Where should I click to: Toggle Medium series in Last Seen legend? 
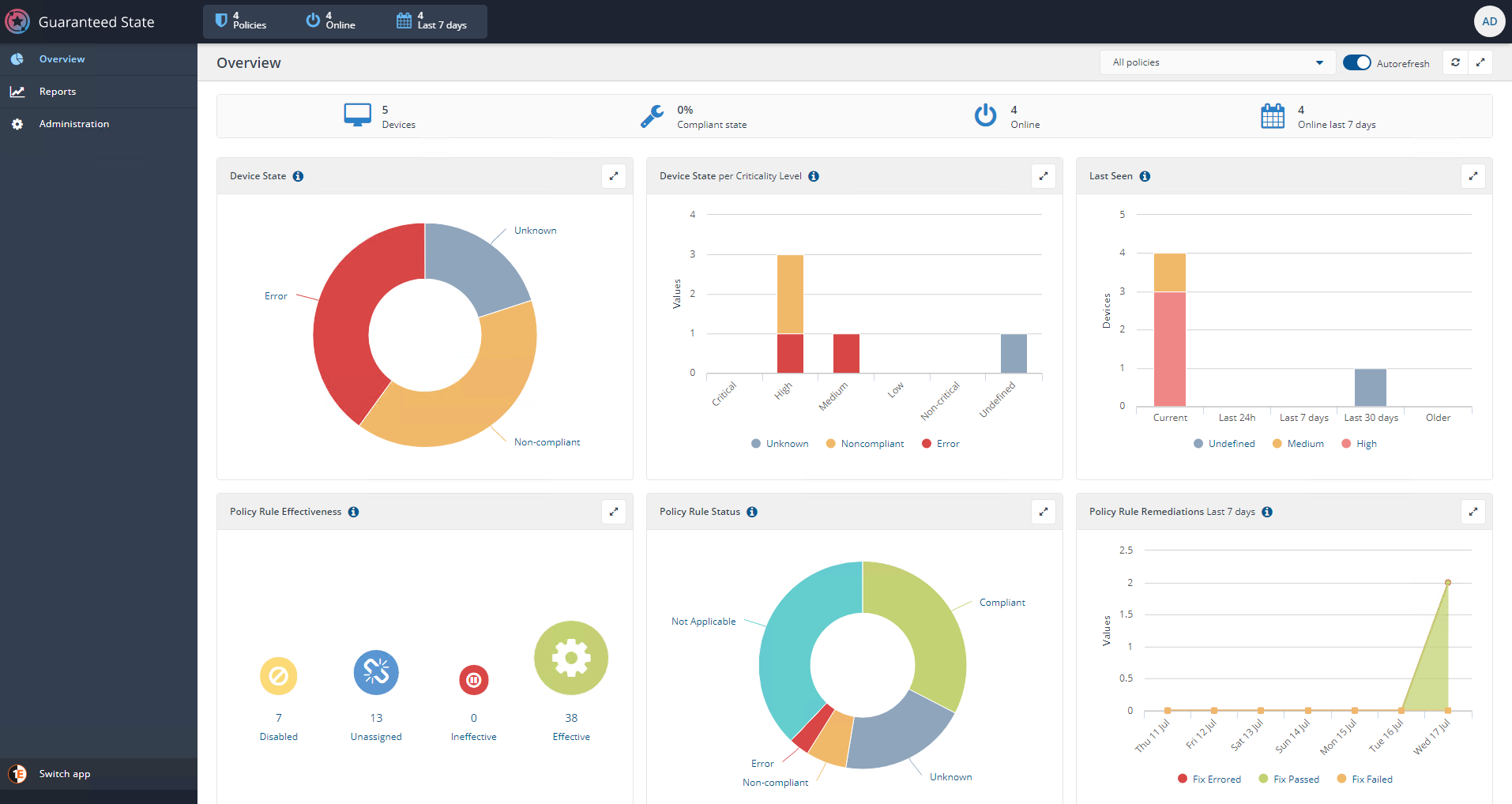click(x=1298, y=444)
